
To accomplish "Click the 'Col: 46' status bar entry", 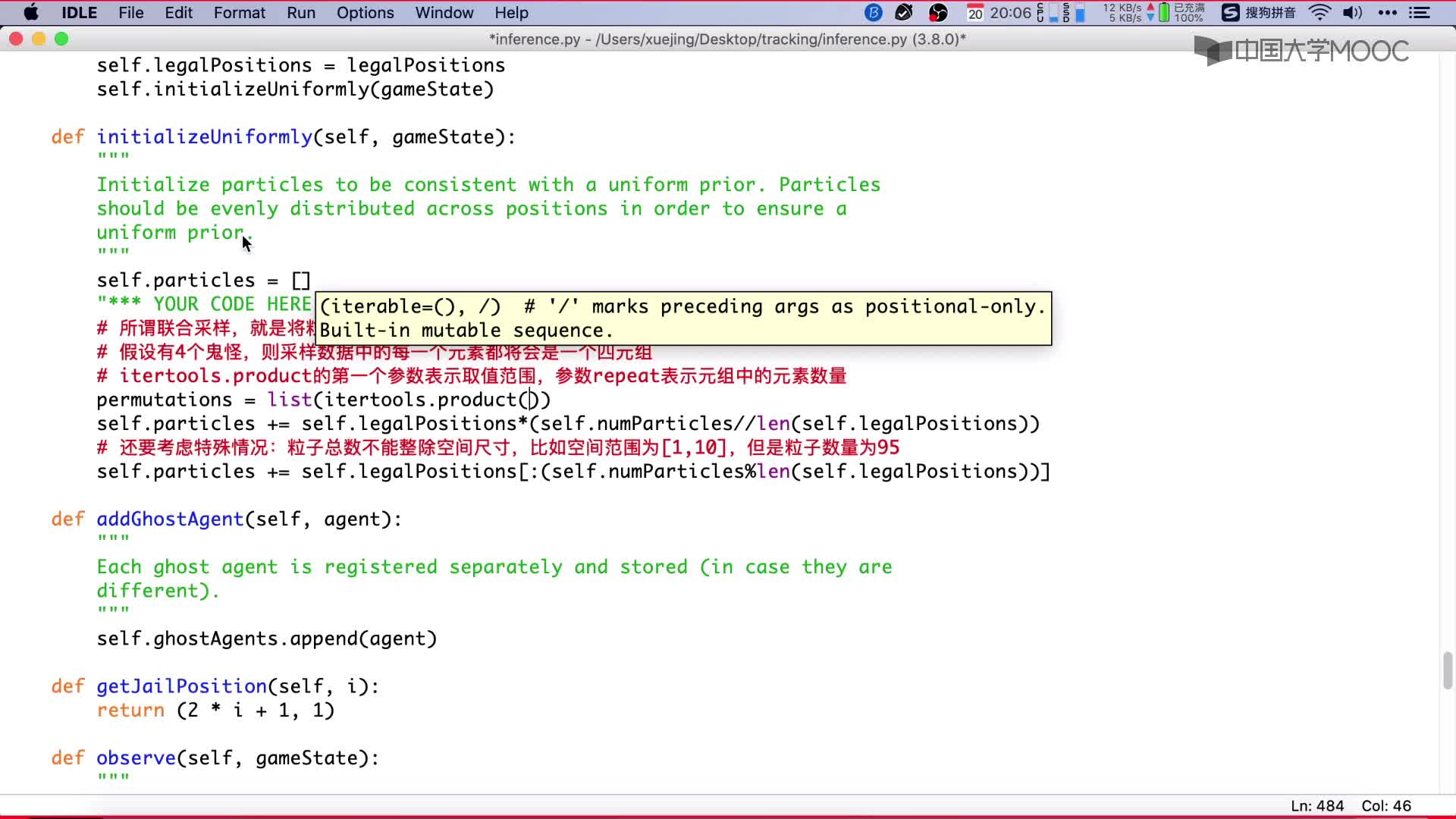I will [x=1386, y=806].
